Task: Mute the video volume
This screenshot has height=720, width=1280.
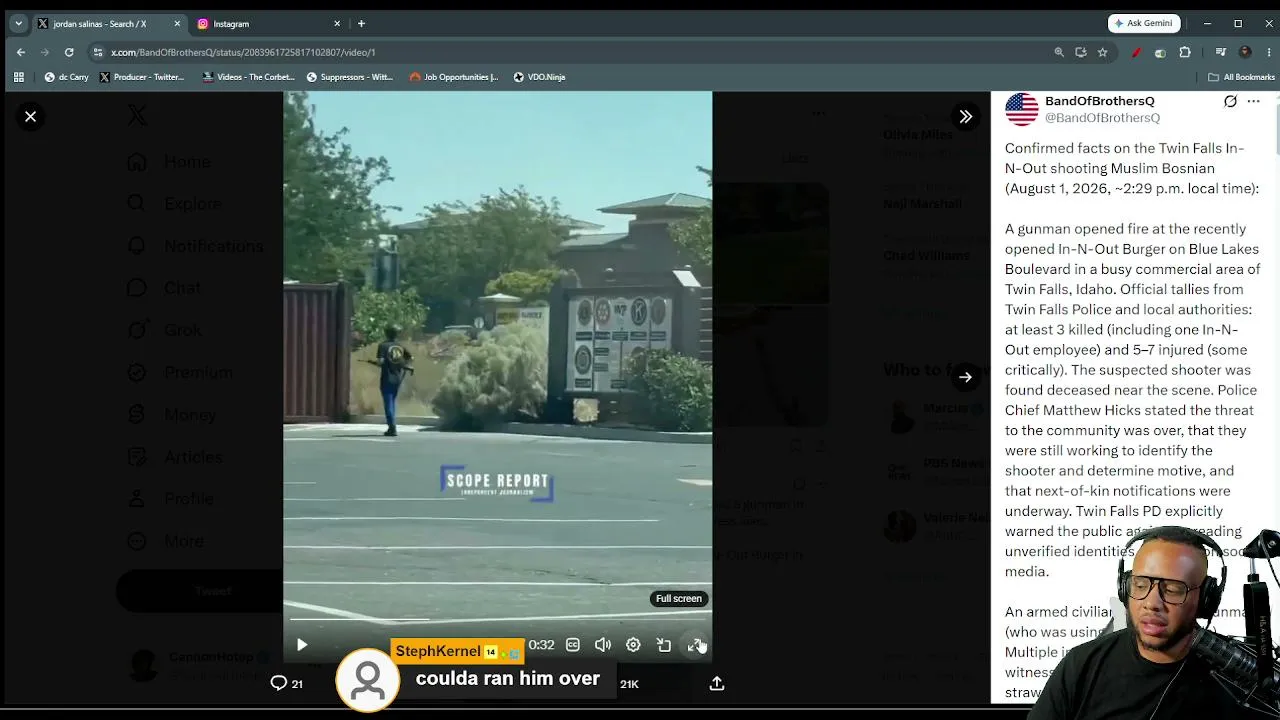Action: [603, 645]
